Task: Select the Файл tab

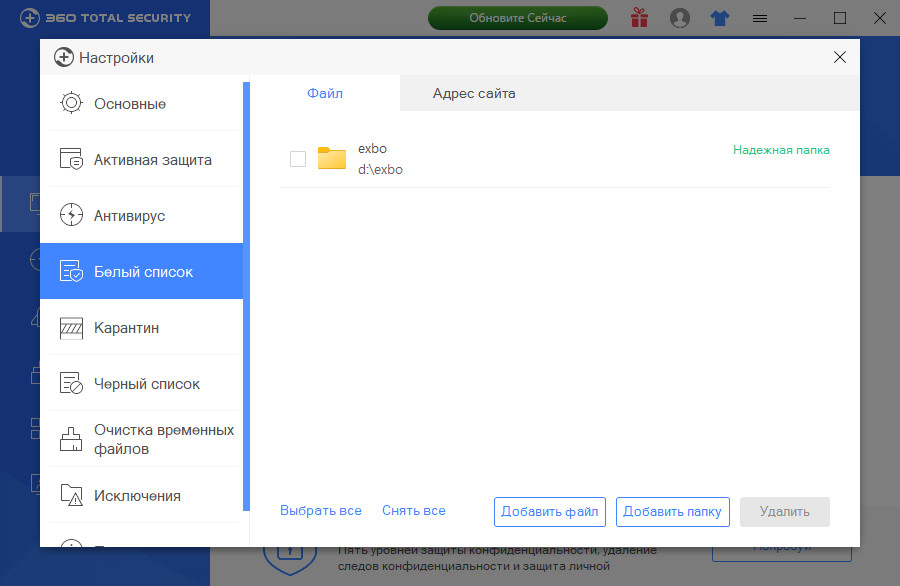Action: (x=325, y=93)
